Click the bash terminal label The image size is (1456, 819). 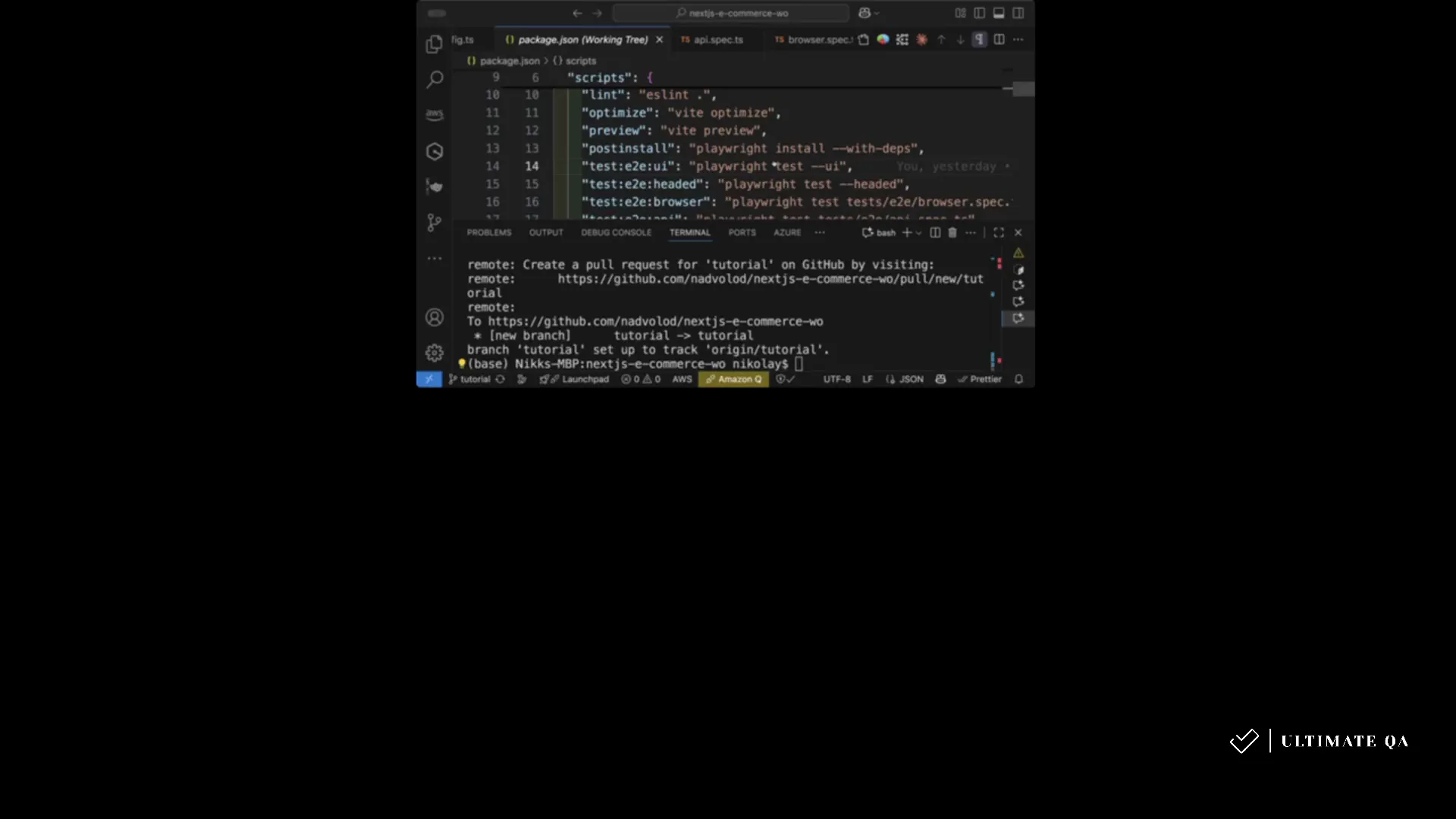pos(879,233)
